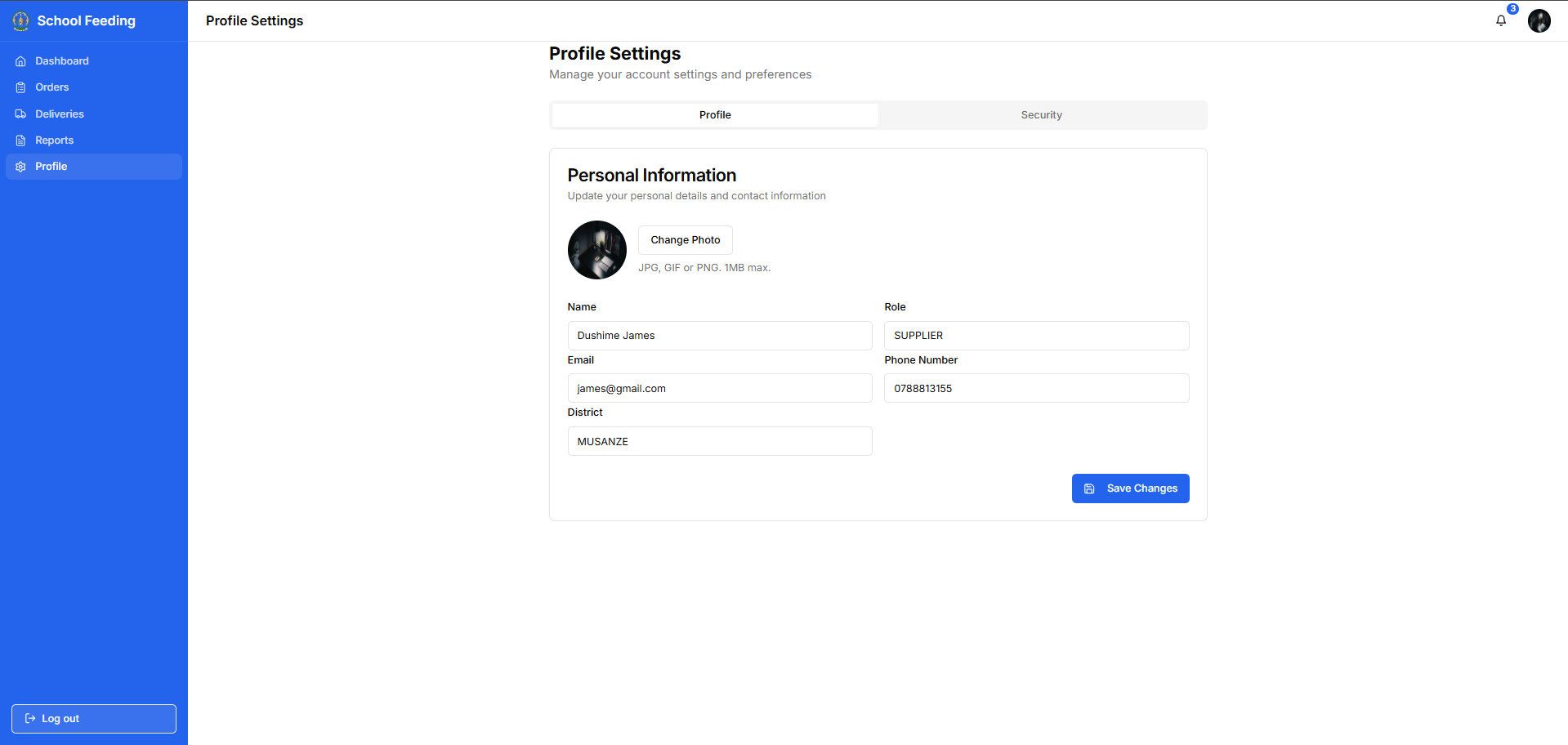This screenshot has width=1568, height=745.
Task: Click the Log out button
Action: pos(94,719)
